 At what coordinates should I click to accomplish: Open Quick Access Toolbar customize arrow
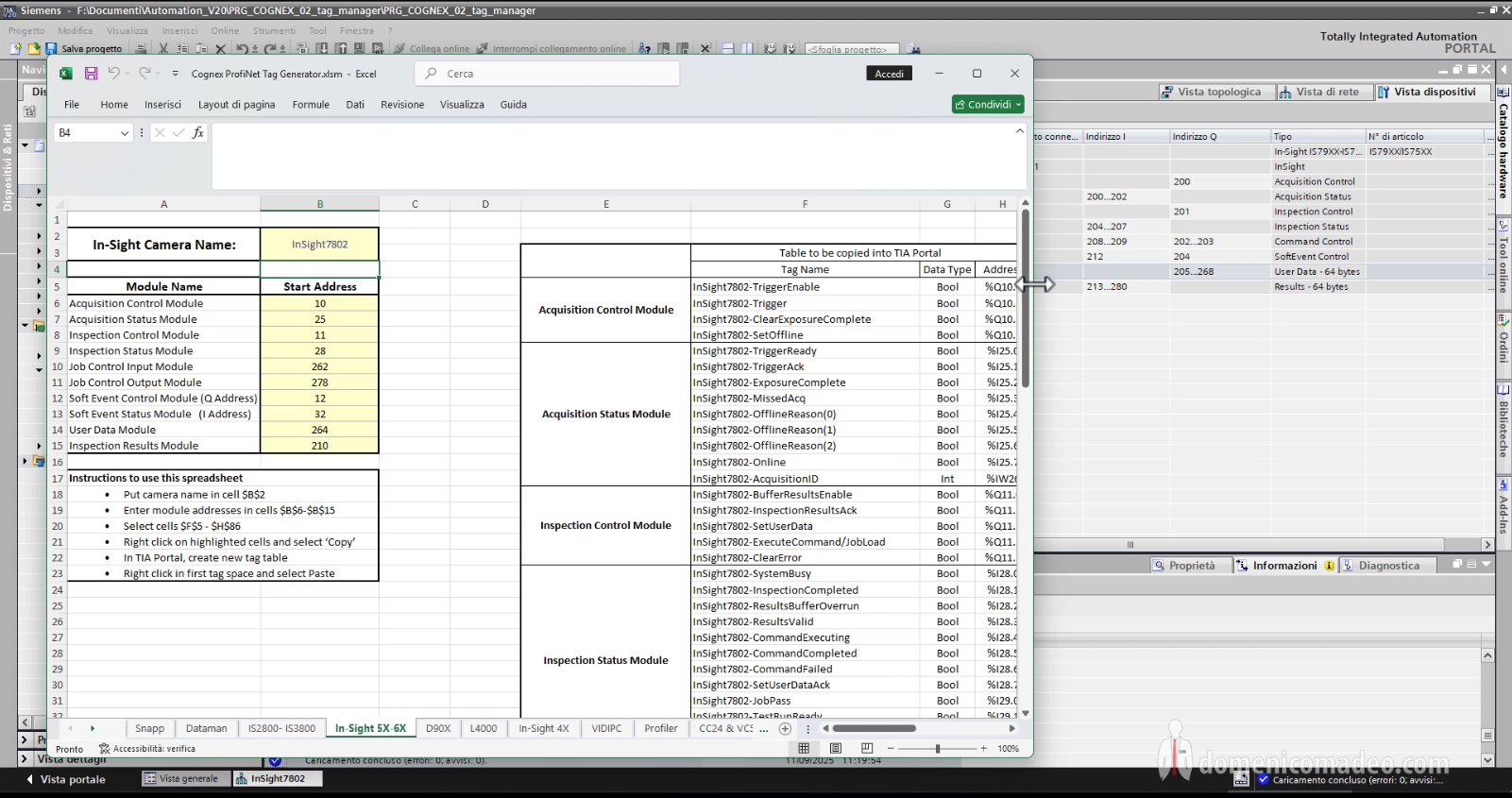(175, 74)
